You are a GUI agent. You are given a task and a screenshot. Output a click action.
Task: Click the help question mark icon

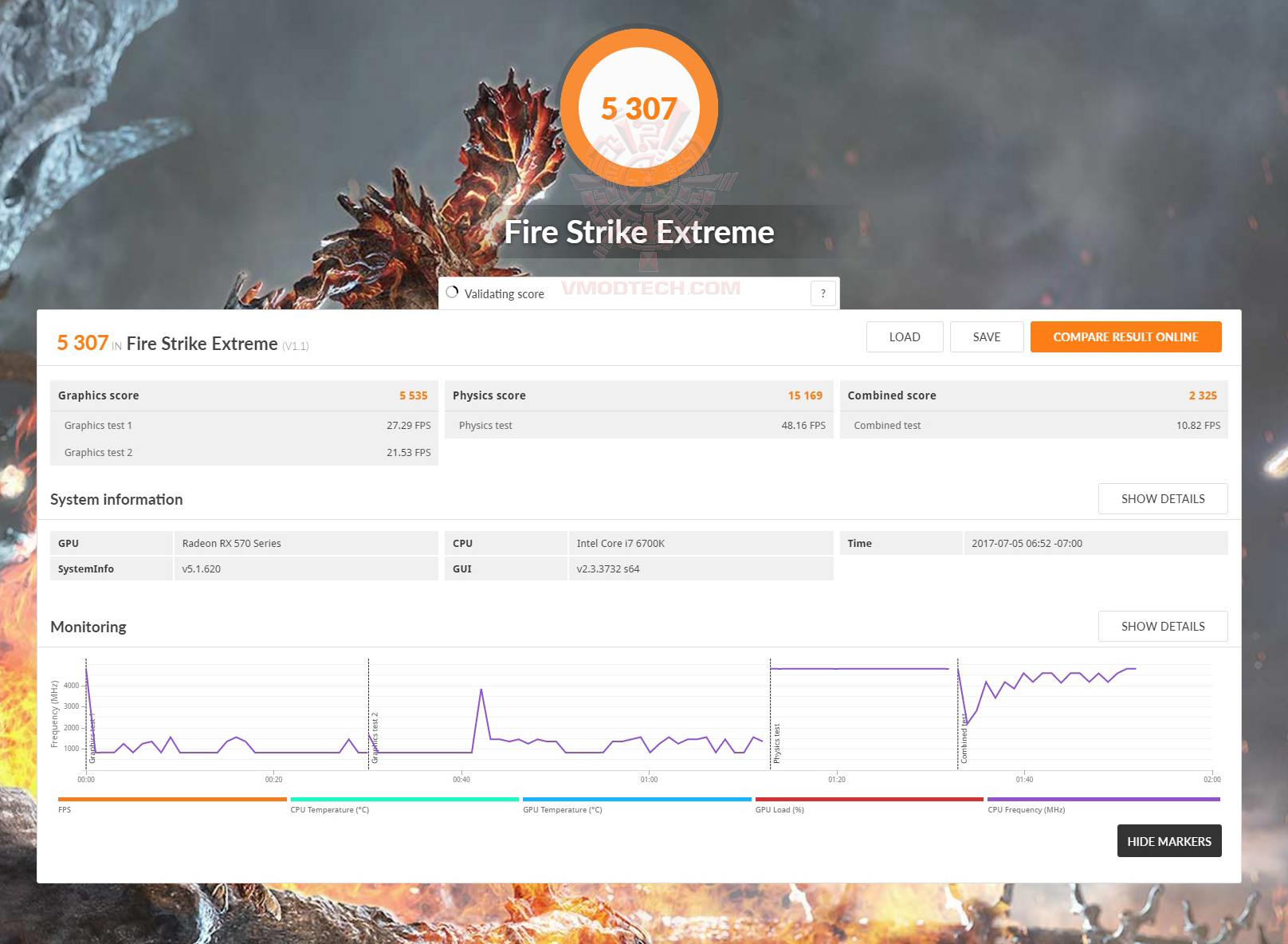click(x=823, y=293)
